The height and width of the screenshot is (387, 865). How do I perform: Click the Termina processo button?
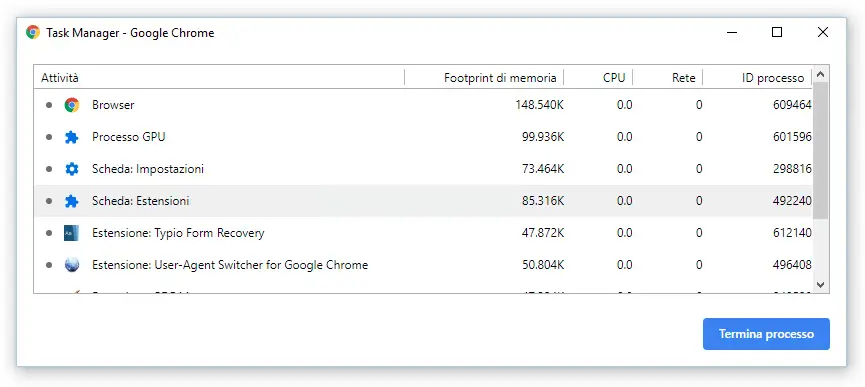point(766,334)
